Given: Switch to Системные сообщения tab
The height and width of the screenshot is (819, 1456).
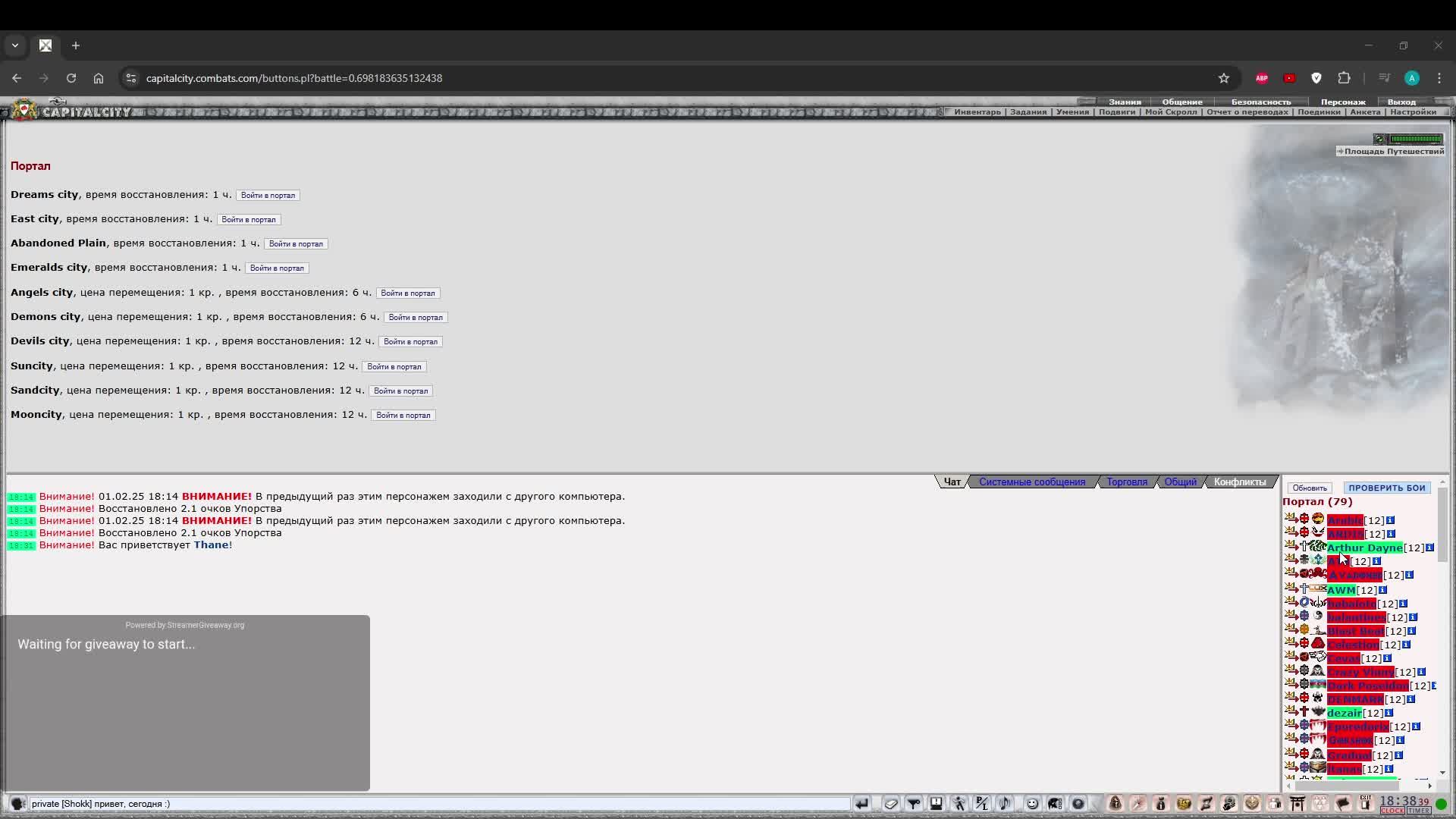Looking at the screenshot, I should pyautogui.click(x=1031, y=482).
